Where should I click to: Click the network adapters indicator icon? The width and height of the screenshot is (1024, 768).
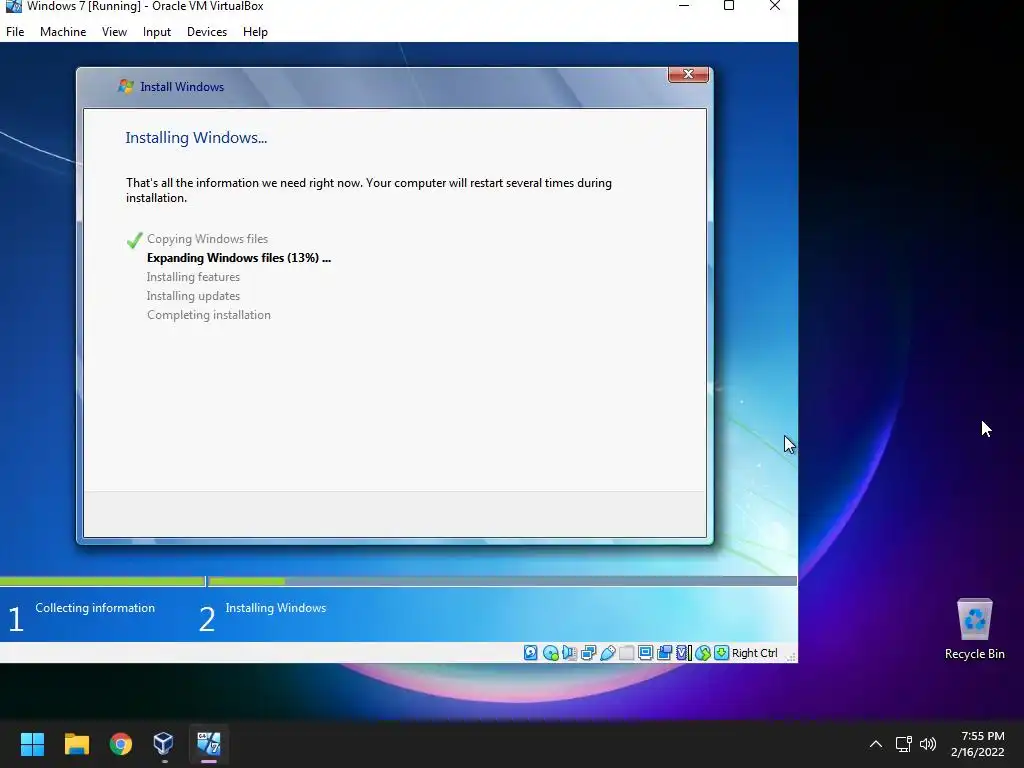pyautogui.click(x=588, y=652)
